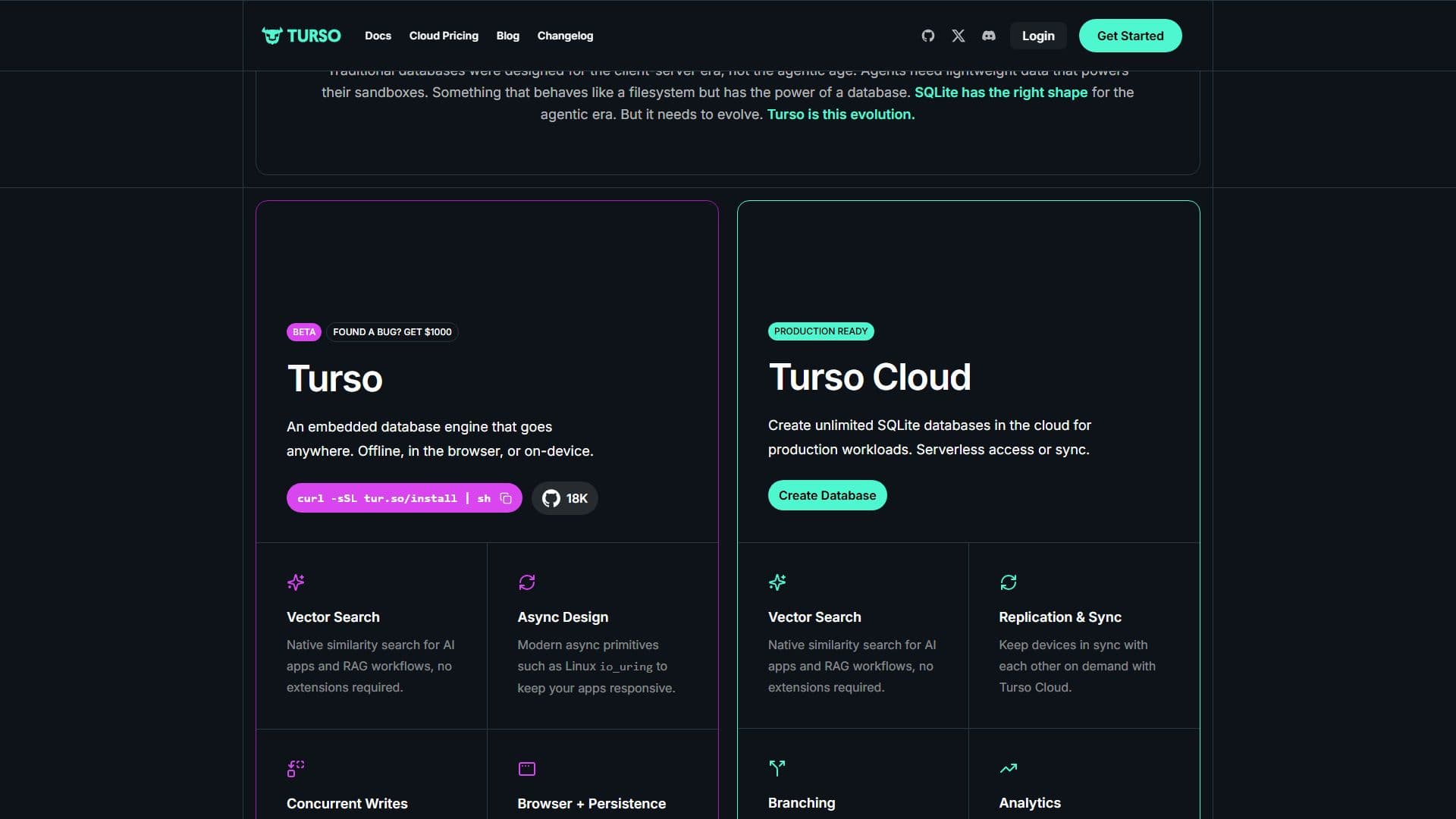The height and width of the screenshot is (819, 1456).
Task: Open the Cloud Pricing page
Action: 444,36
